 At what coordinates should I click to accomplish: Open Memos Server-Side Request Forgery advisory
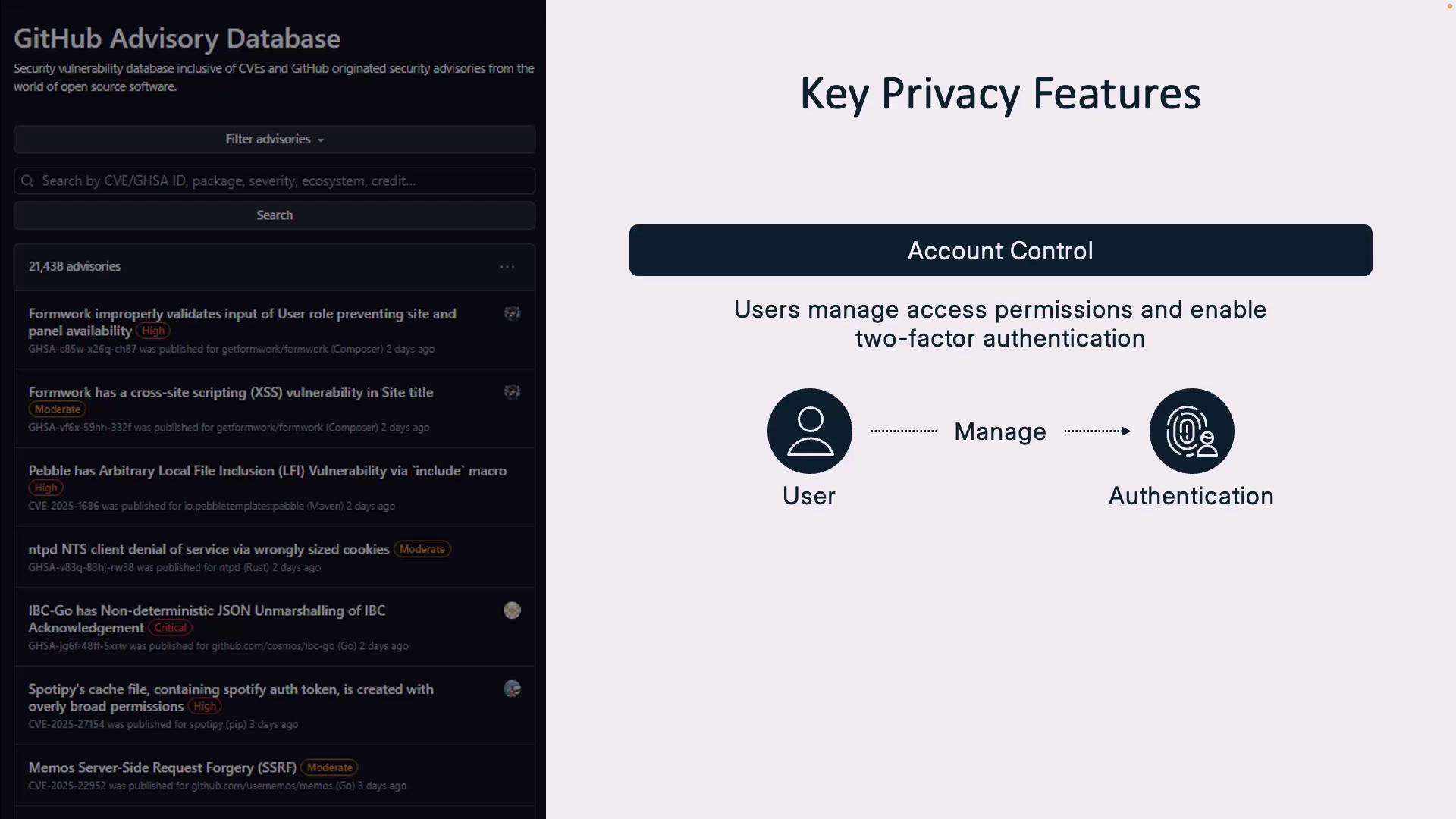click(x=162, y=767)
